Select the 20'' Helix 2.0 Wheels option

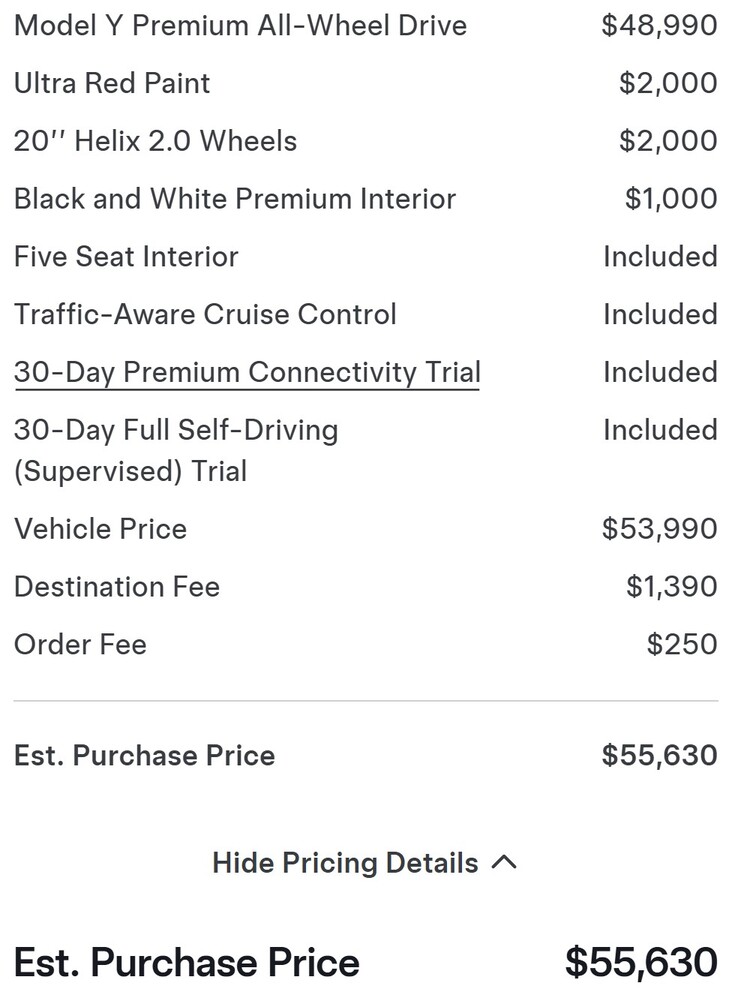[x=155, y=141]
